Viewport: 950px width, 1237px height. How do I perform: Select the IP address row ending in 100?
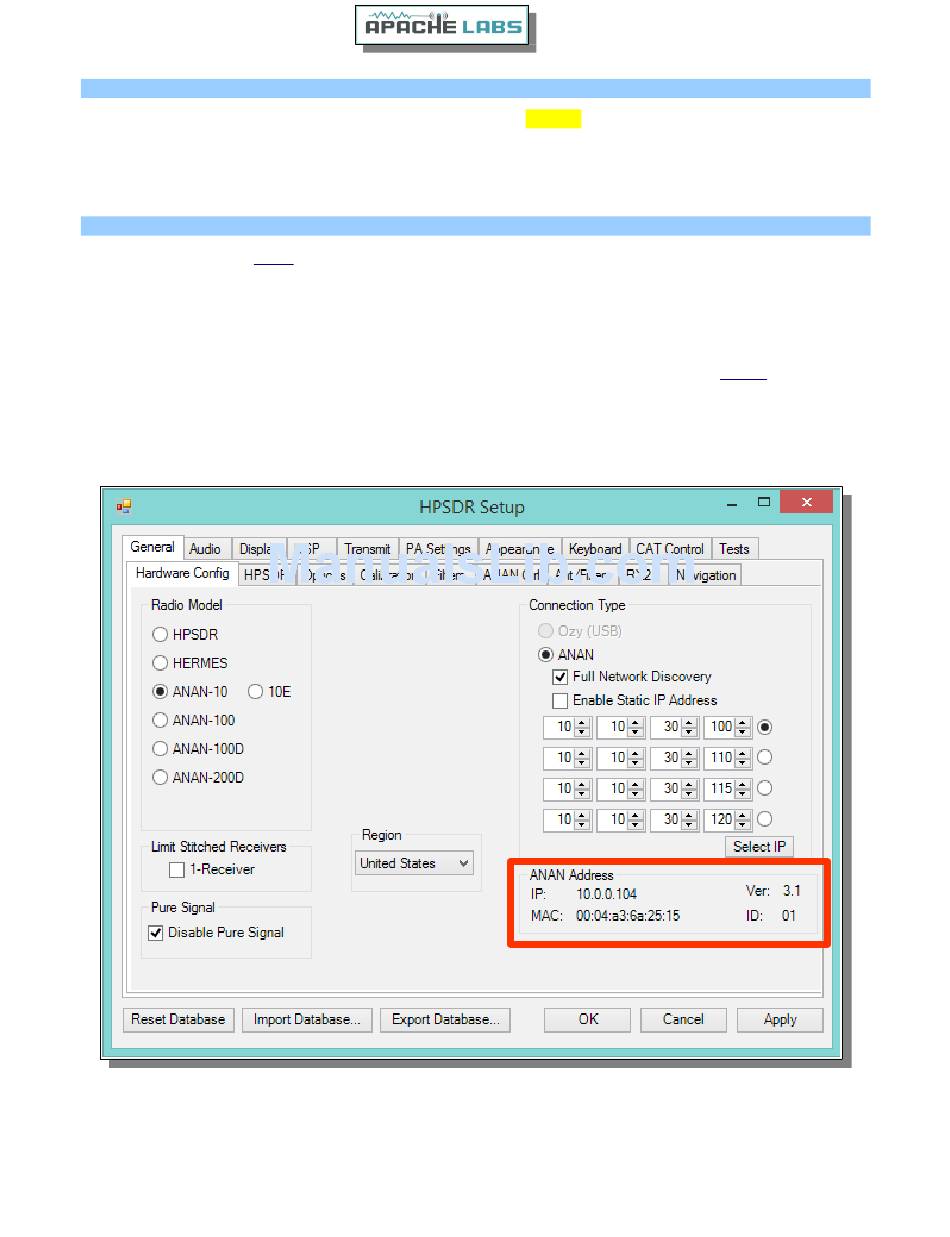point(765,727)
